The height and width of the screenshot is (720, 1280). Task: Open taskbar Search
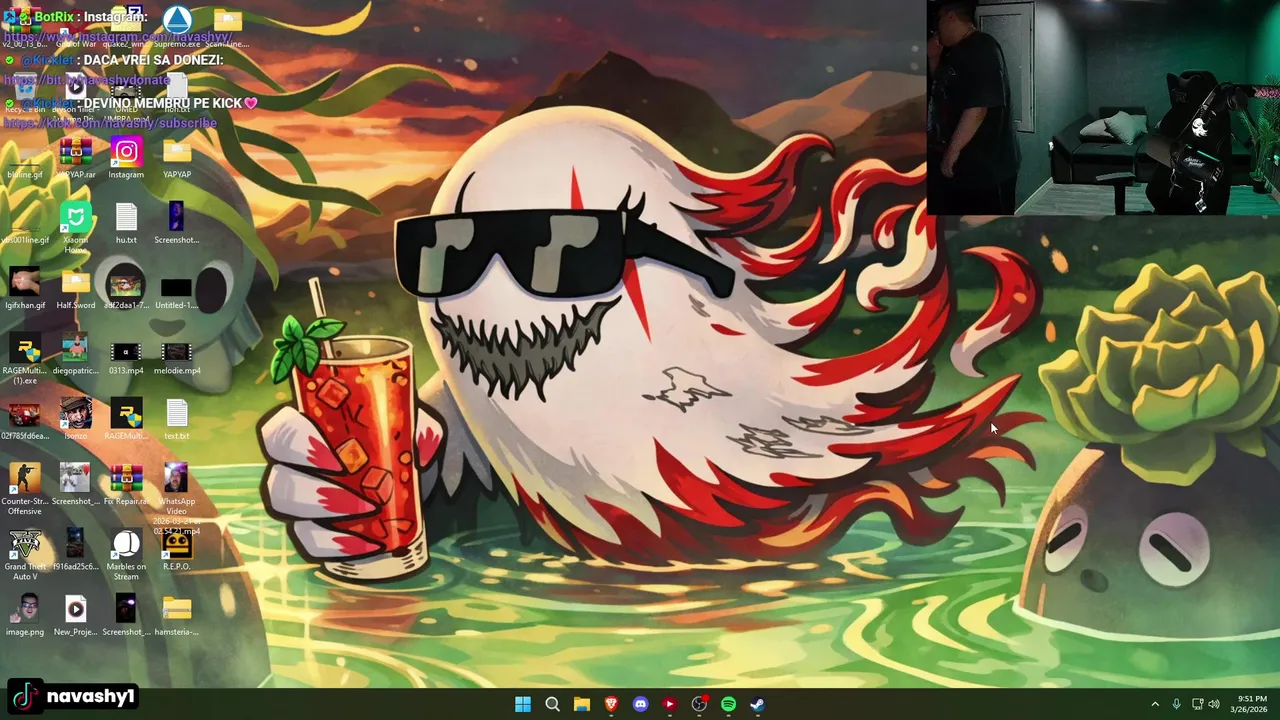[552, 704]
